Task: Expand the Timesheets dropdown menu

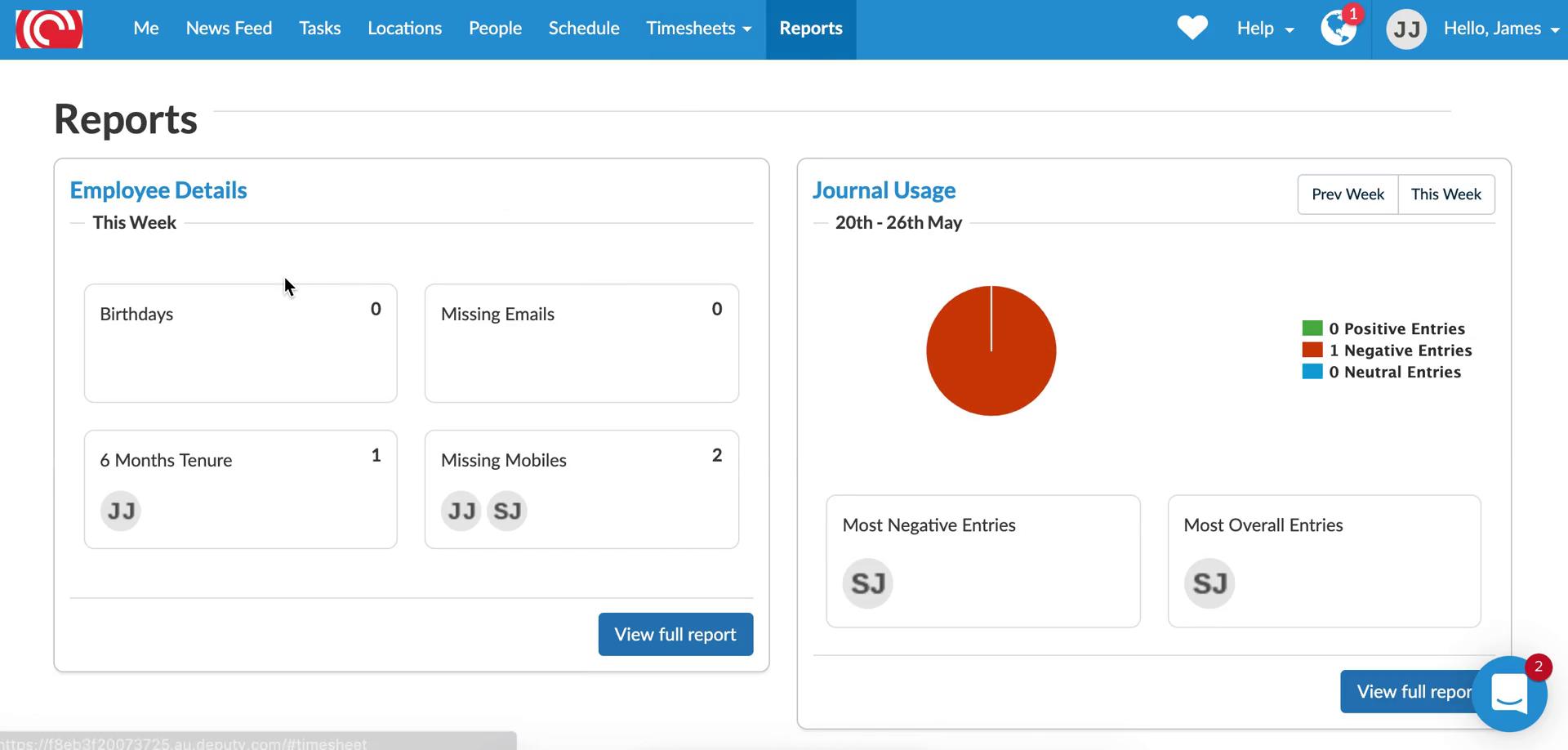Action: 698,29
